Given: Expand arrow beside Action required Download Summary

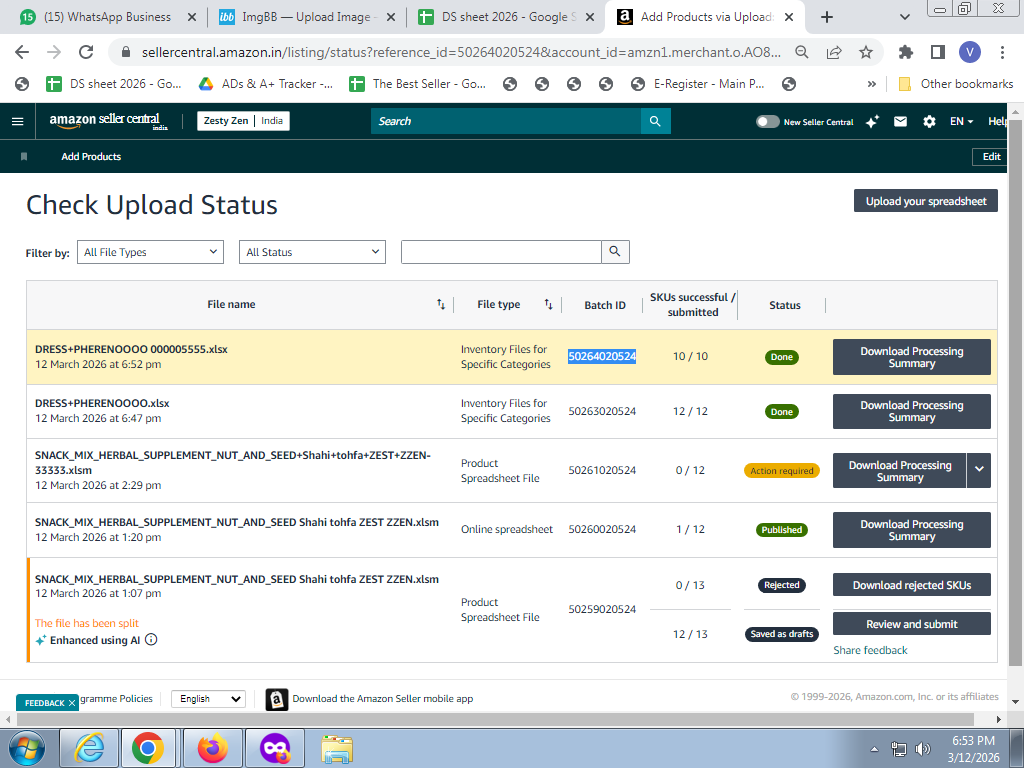Looking at the screenshot, I should click(979, 470).
